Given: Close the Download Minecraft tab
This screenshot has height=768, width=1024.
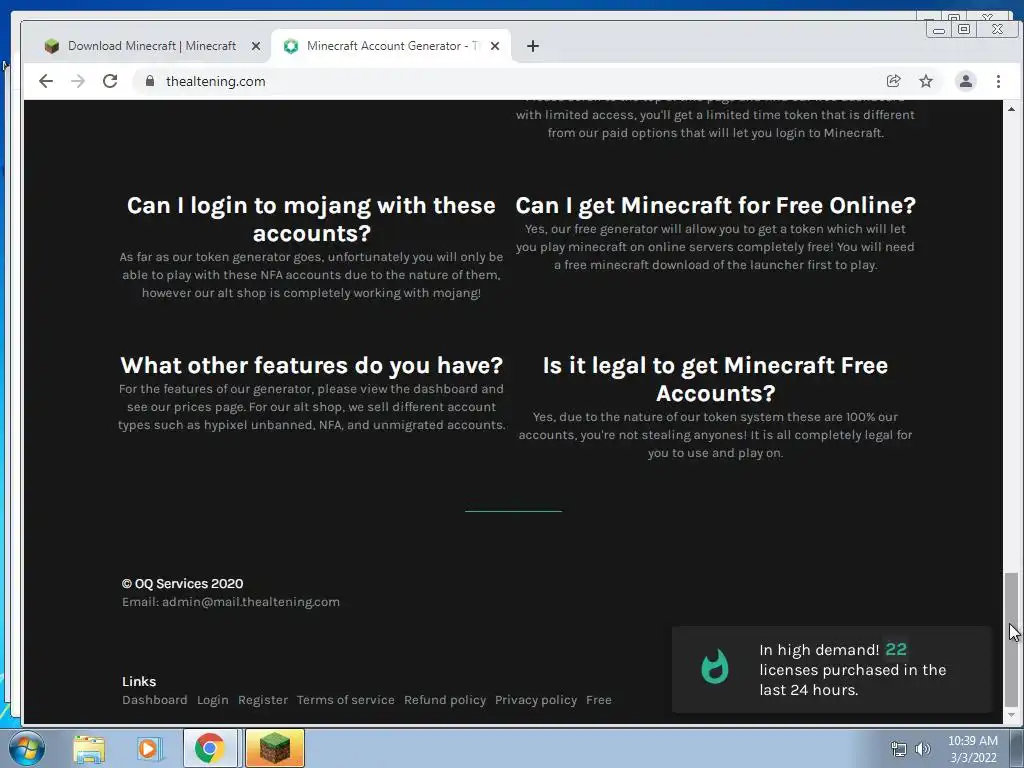Looking at the screenshot, I should point(256,46).
